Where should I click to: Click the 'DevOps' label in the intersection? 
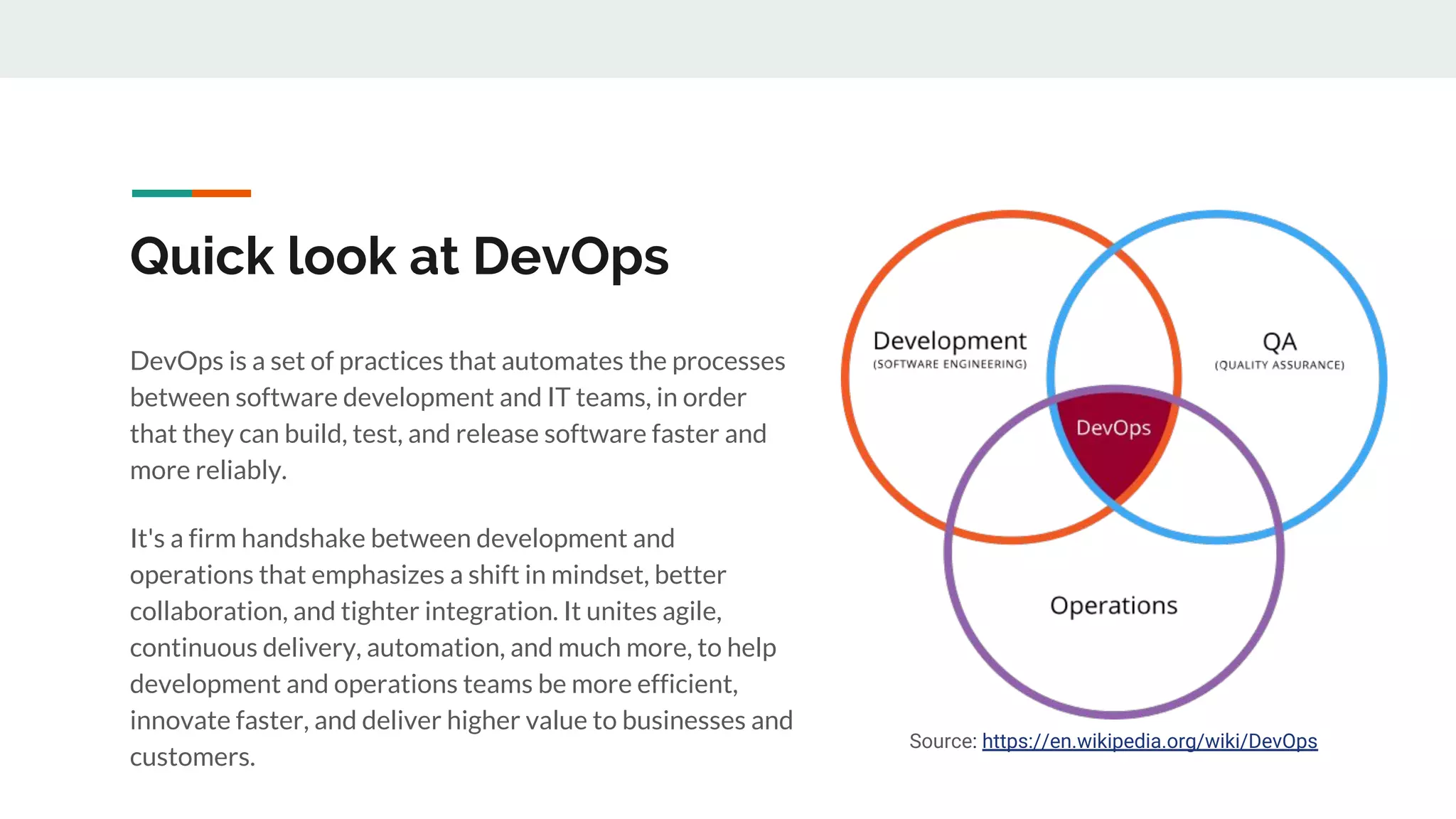pyautogui.click(x=1113, y=427)
